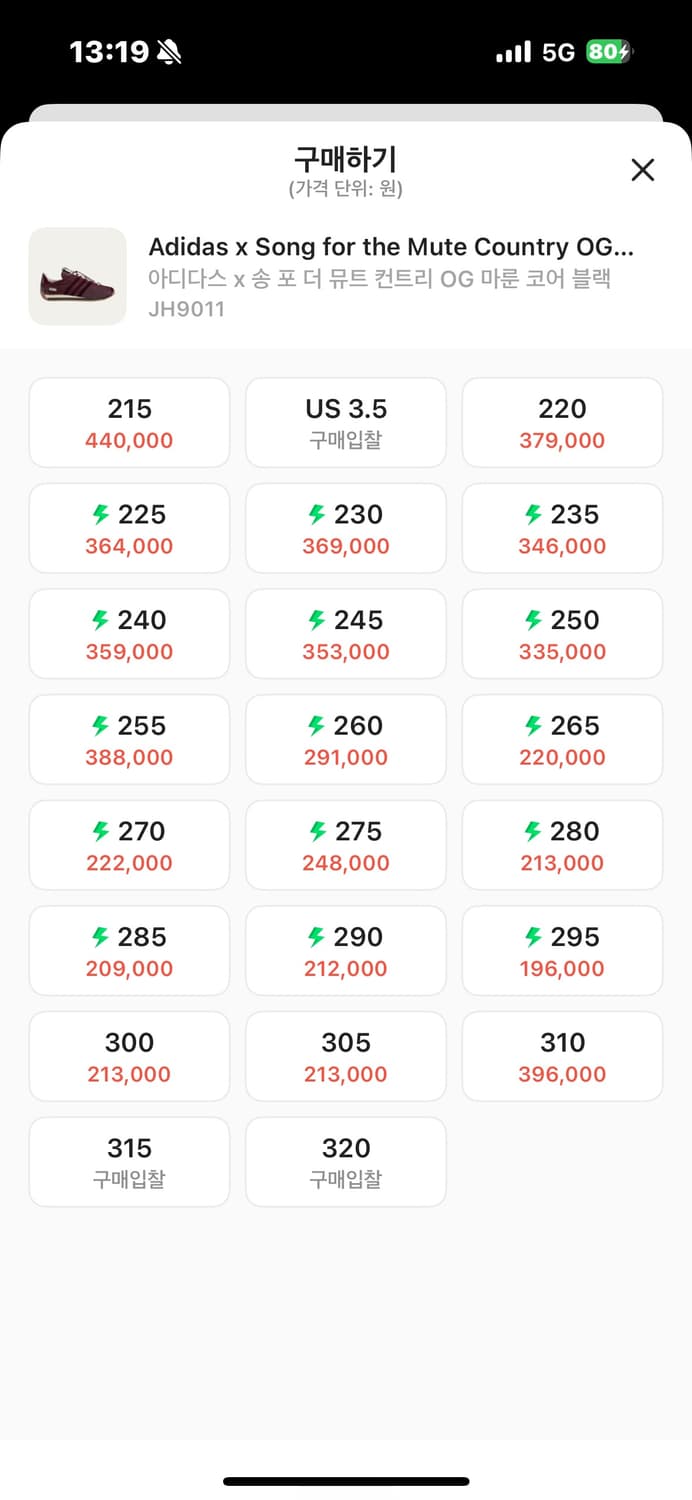Place purchase bid for size 320
692x1500 pixels.
[x=346, y=1162]
